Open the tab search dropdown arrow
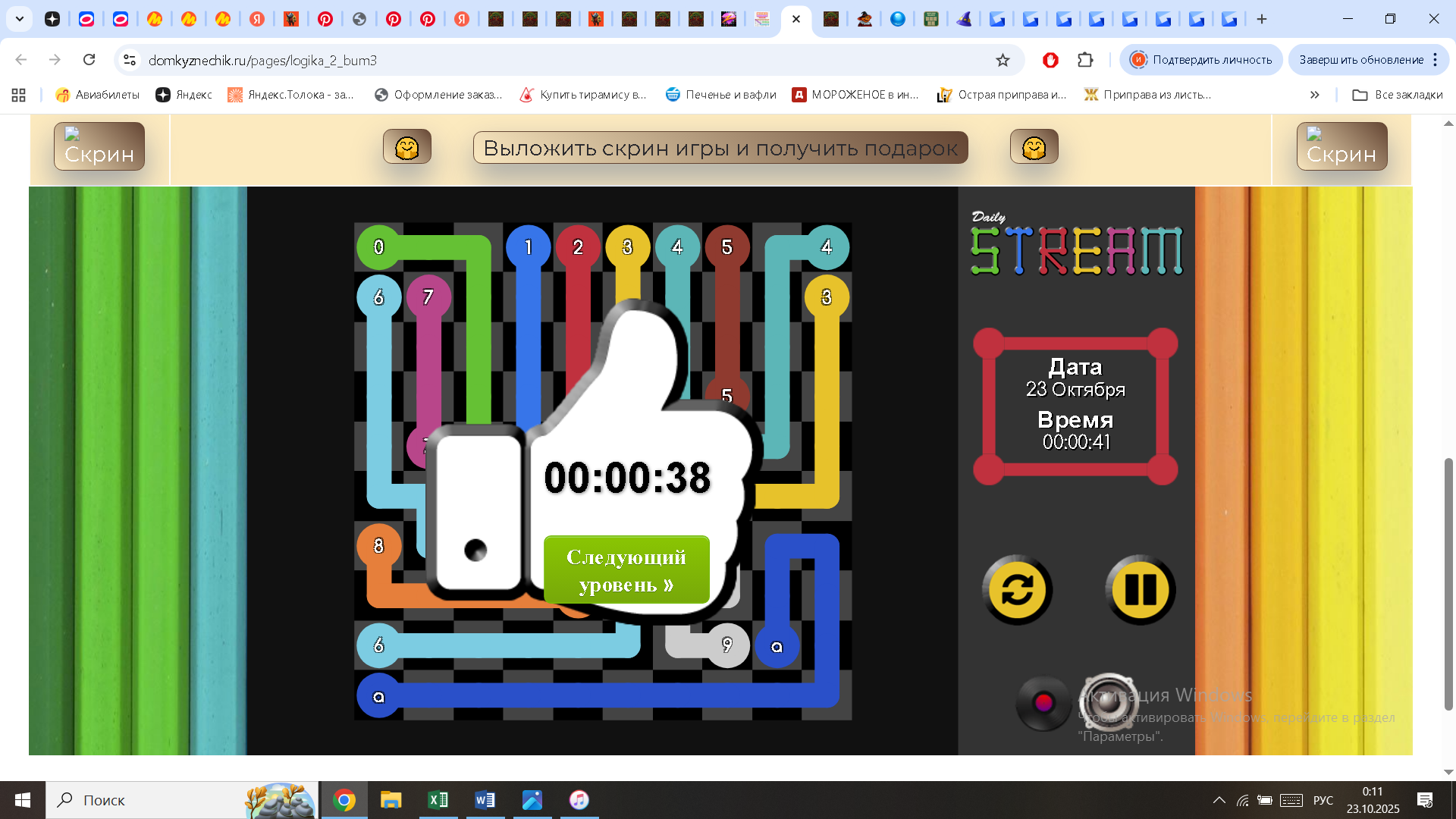This screenshot has height=819, width=1456. 20,19
